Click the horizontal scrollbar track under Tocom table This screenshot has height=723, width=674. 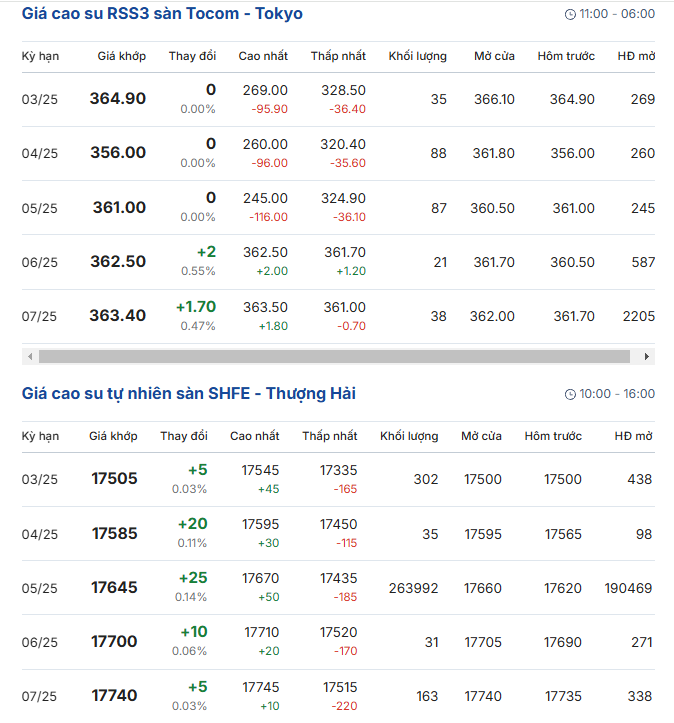(336, 357)
